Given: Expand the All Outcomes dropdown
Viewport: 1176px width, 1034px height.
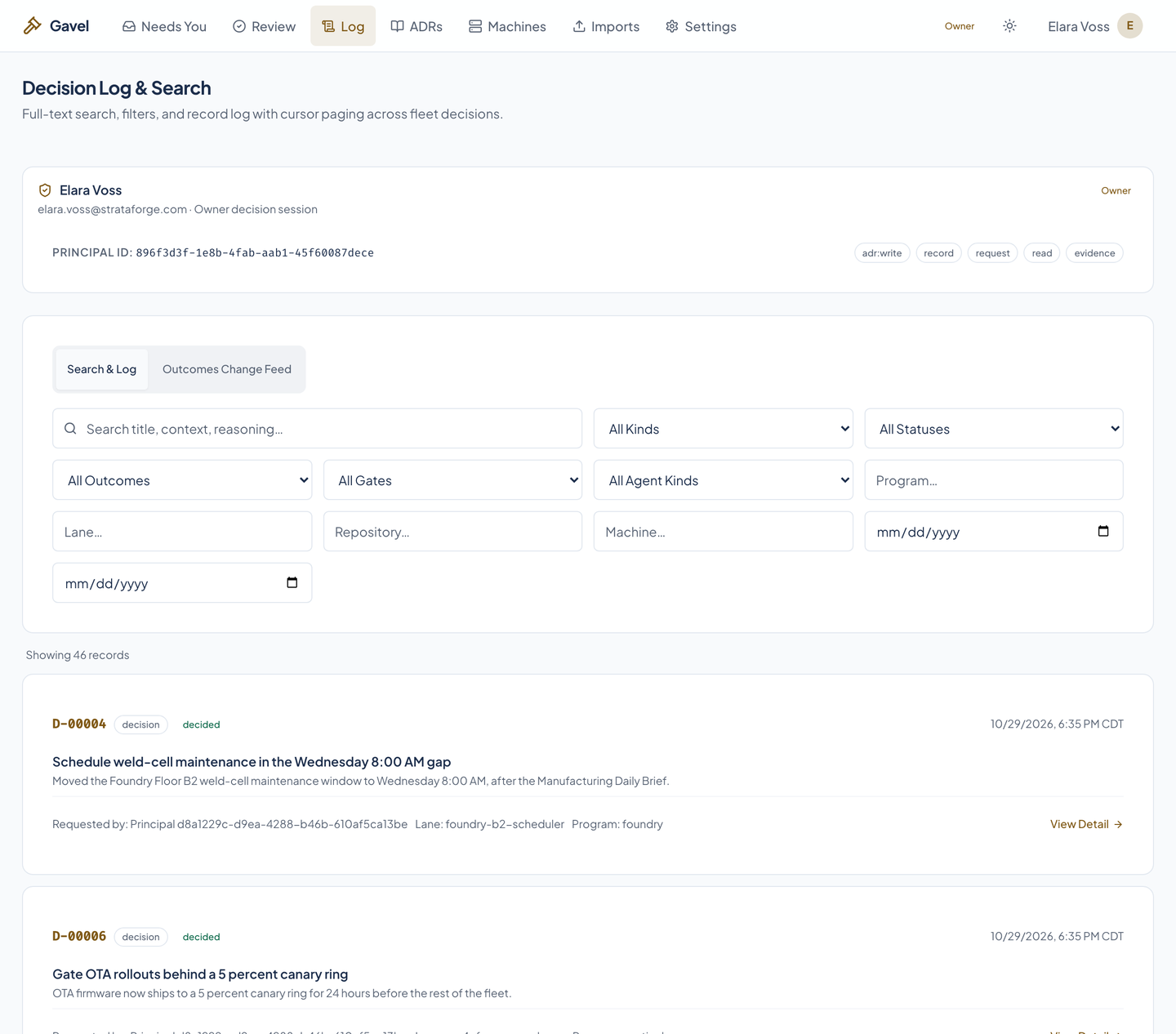Looking at the screenshot, I should (x=182, y=480).
